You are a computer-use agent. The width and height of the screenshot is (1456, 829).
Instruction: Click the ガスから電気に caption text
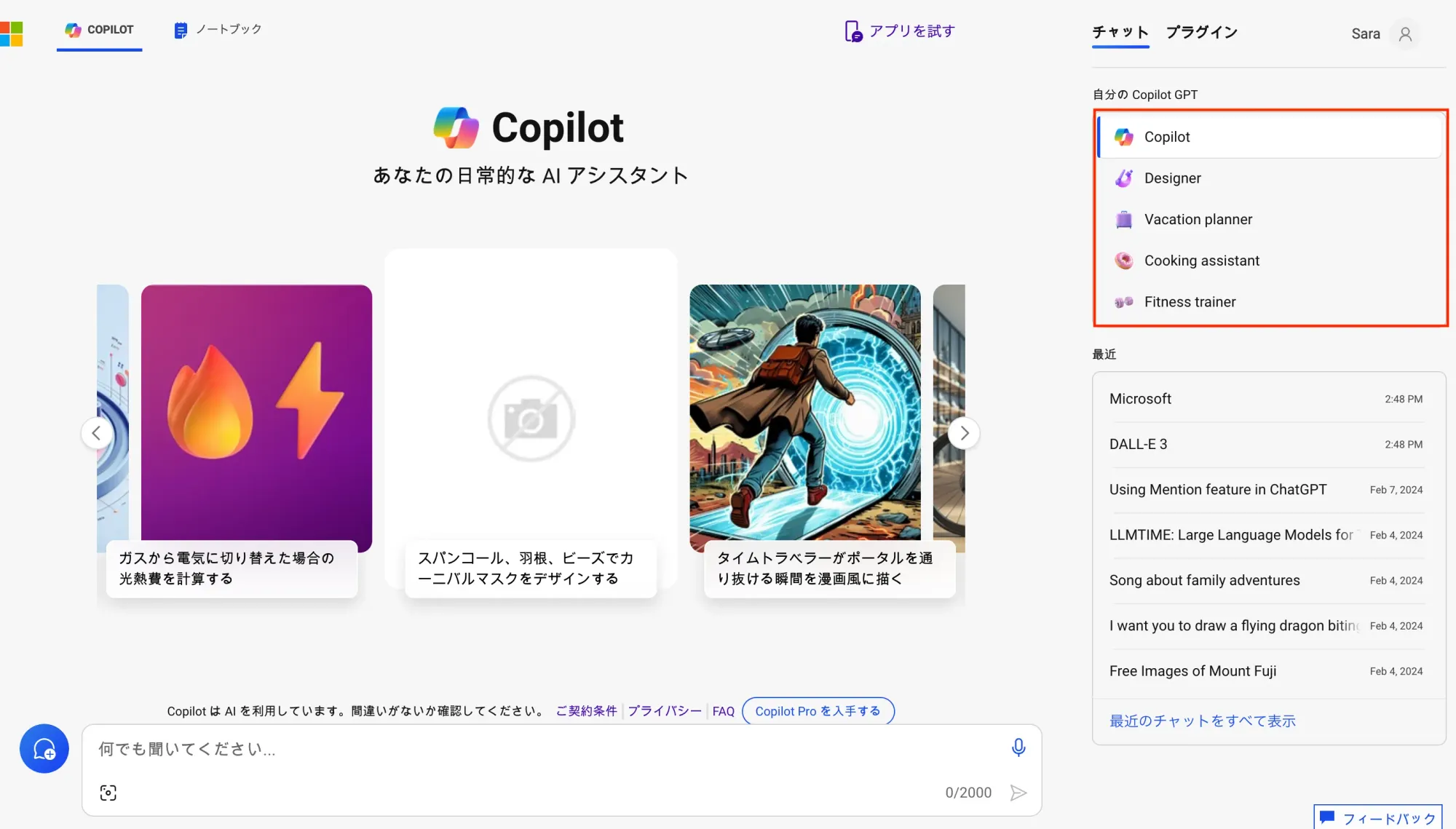[x=226, y=568]
